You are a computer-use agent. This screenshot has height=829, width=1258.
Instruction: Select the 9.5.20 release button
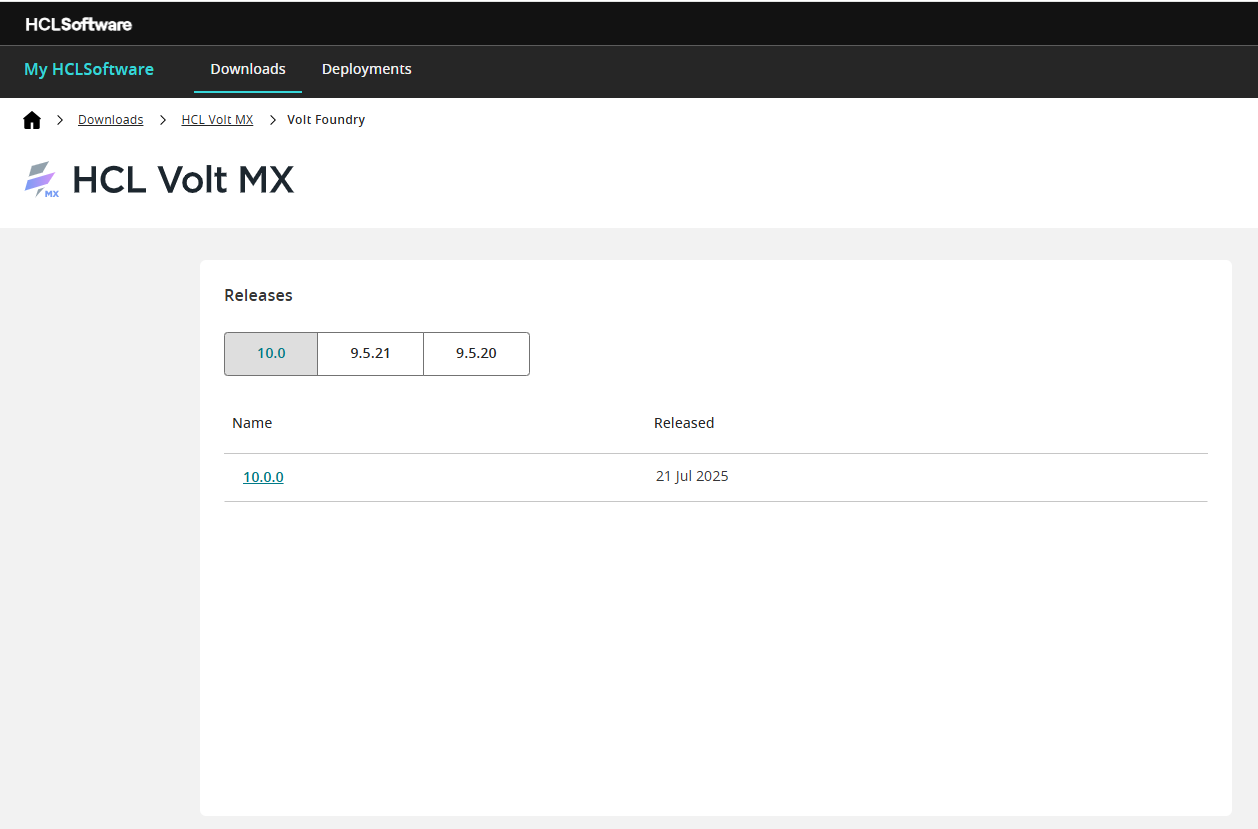click(476, 354)
